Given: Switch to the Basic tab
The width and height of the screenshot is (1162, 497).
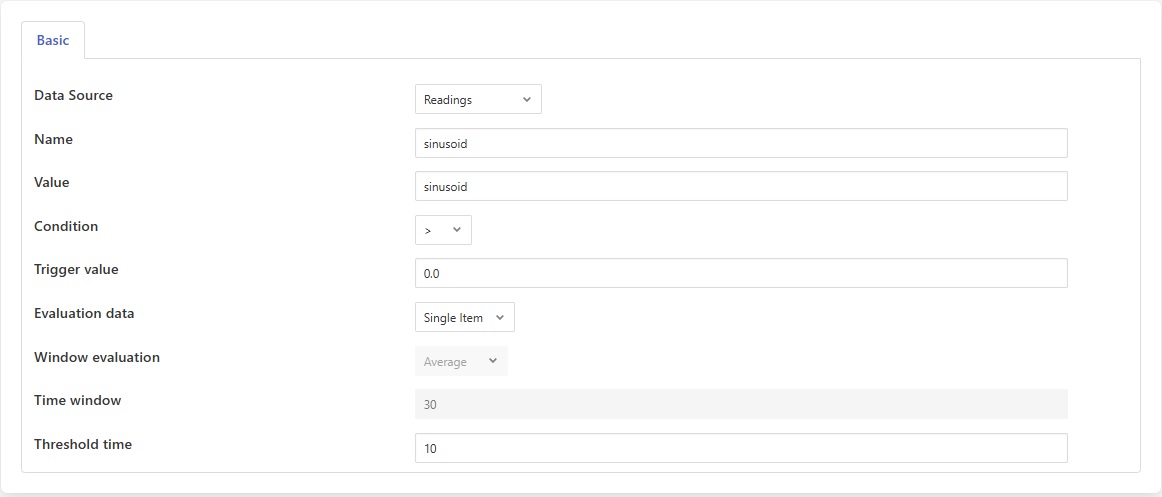Looking at the screenshot, I should 53,40.
